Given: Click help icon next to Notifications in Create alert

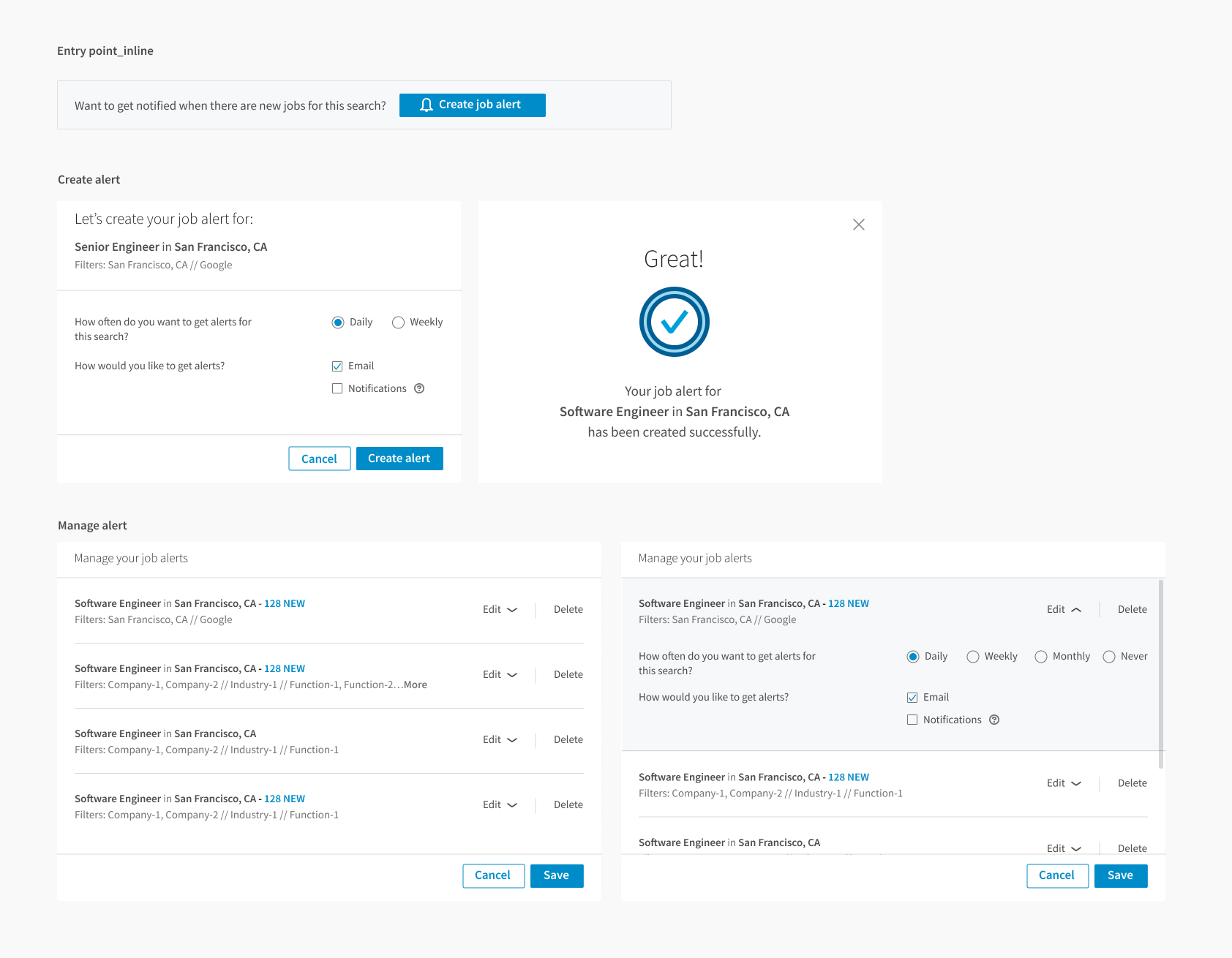Looking at the screenshot, I should (x=419, y=388).
